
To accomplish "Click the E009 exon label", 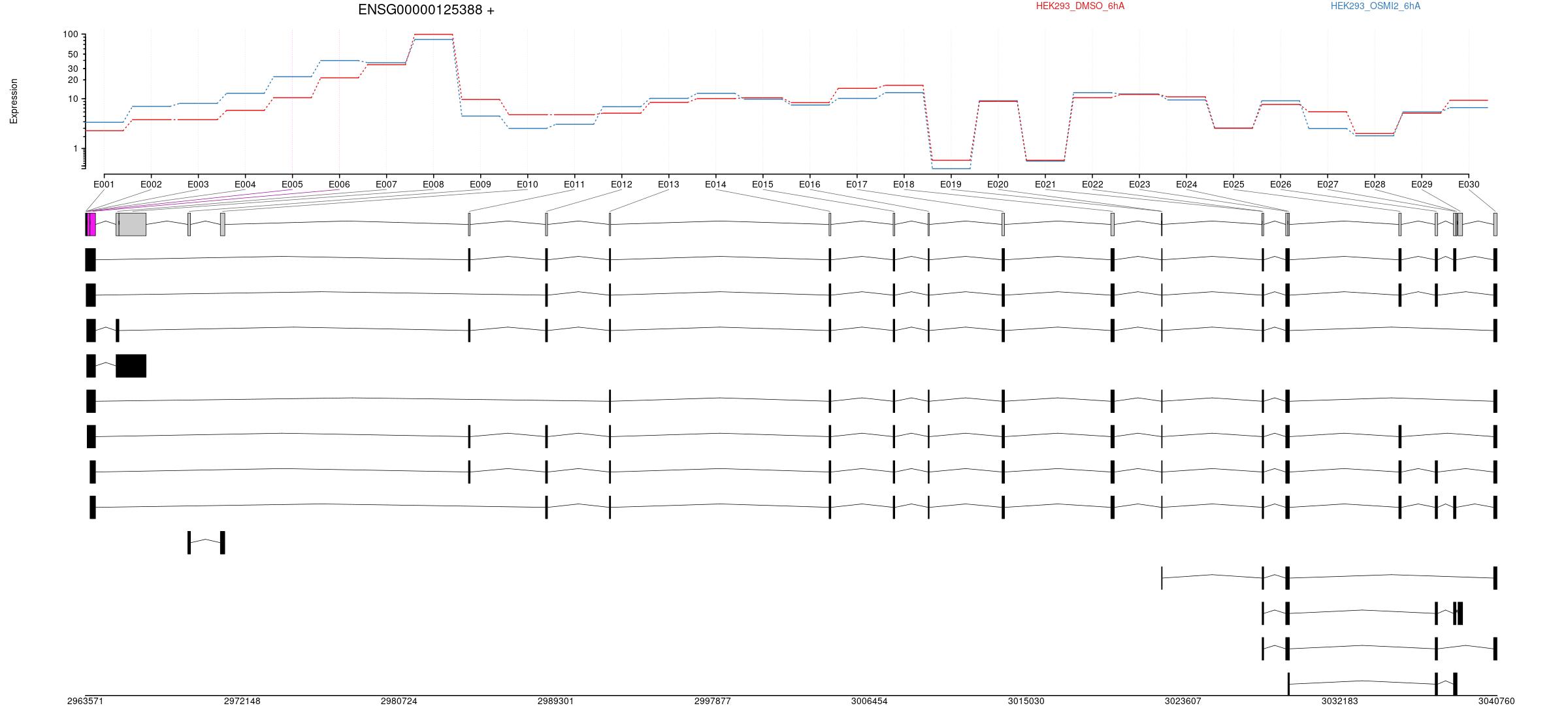I will click(480, 184).
